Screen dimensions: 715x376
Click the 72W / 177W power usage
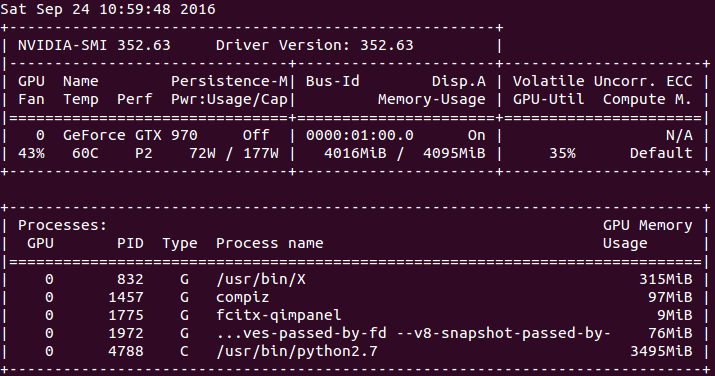(x=234, y=153)
